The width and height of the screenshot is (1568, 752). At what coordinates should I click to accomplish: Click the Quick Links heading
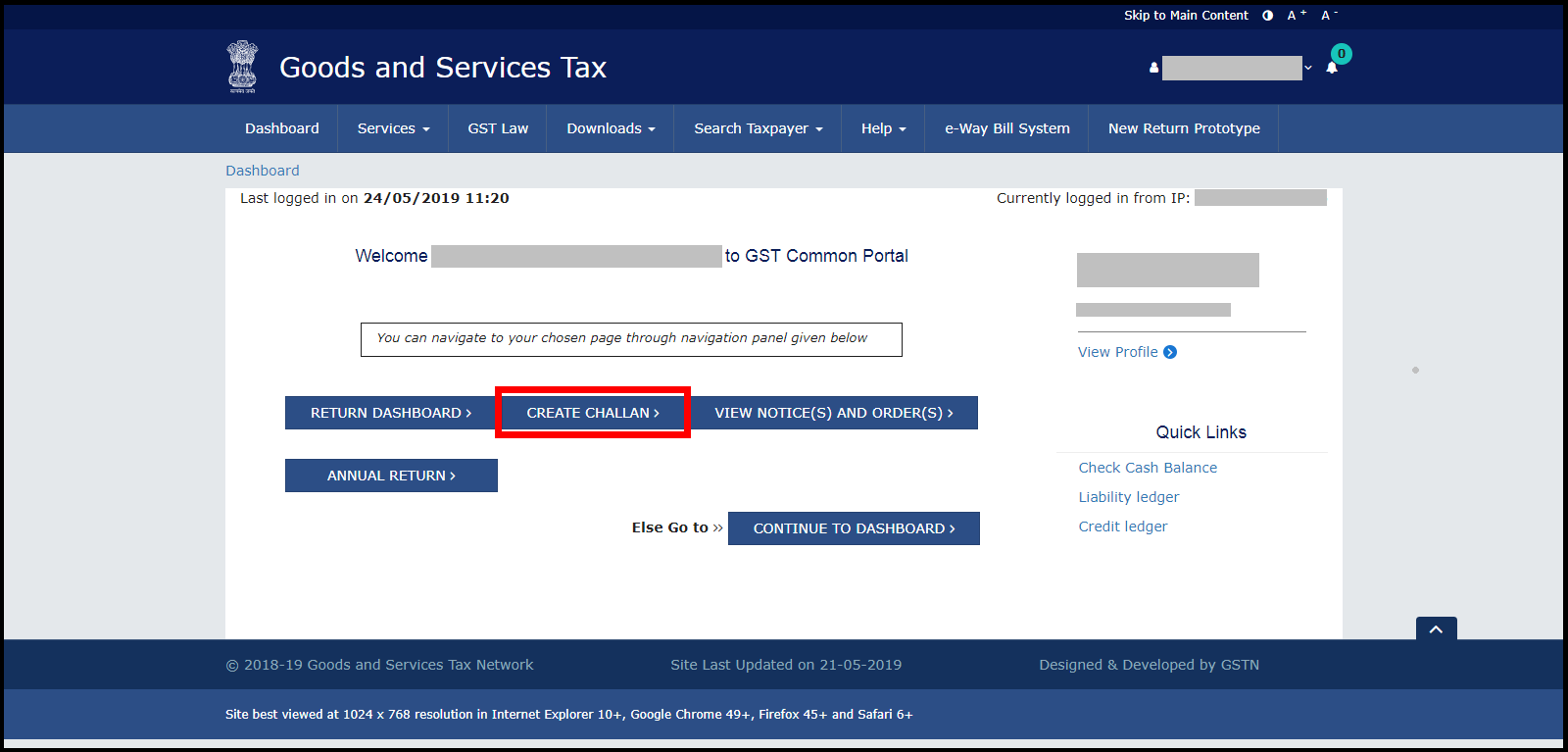click(x=1201, y=432)
